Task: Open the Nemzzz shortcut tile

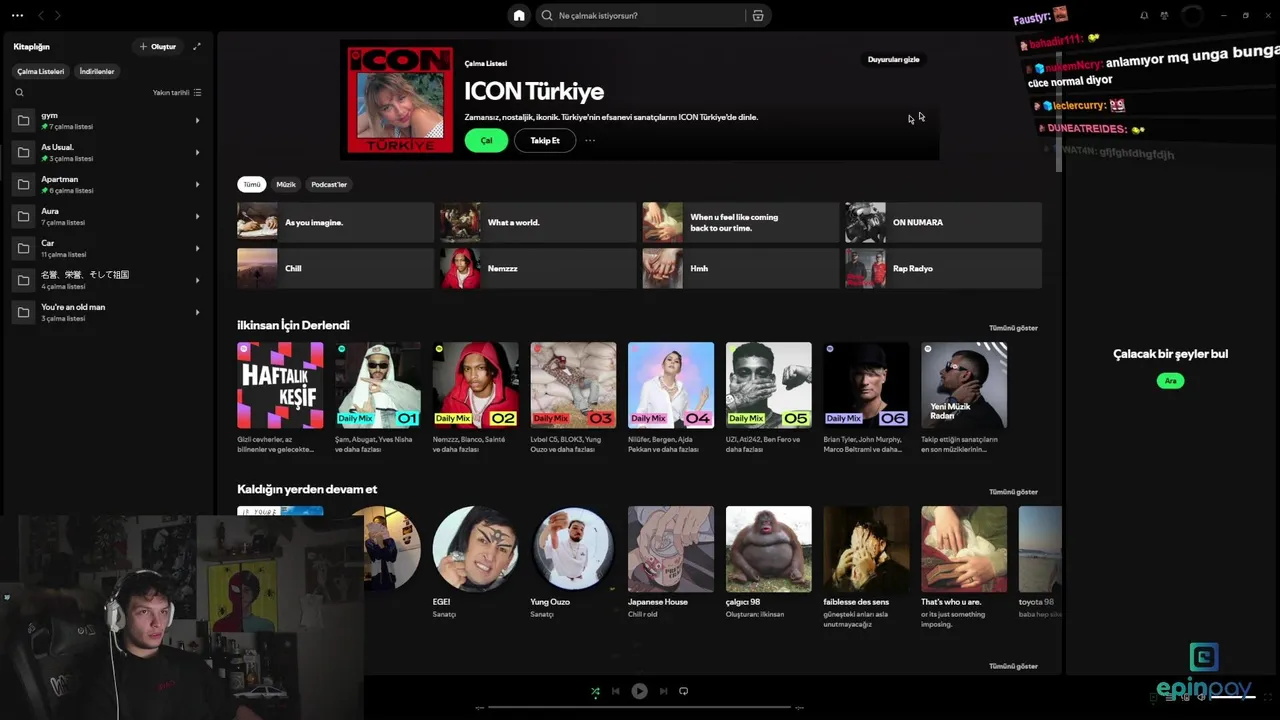Action: click(x=538, y=268)
